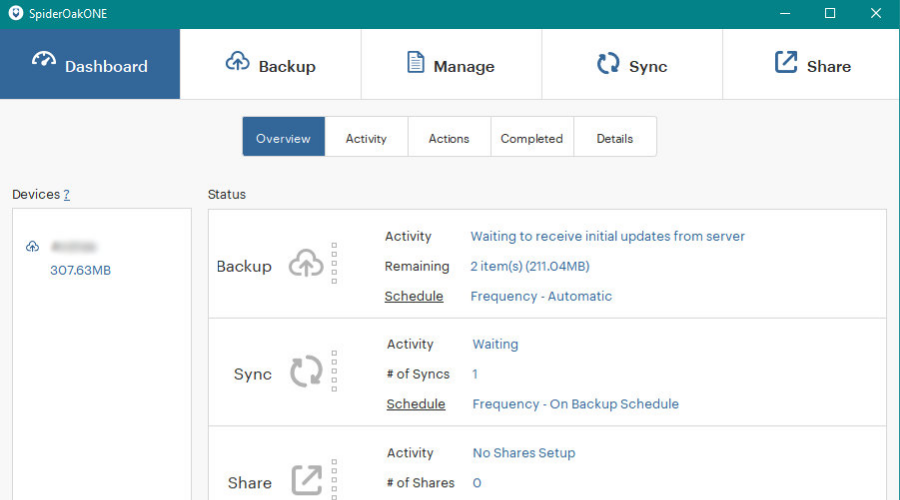Open the Details sub-tab
The height and width of the screenshot is (500, 900).
(615, 137)
